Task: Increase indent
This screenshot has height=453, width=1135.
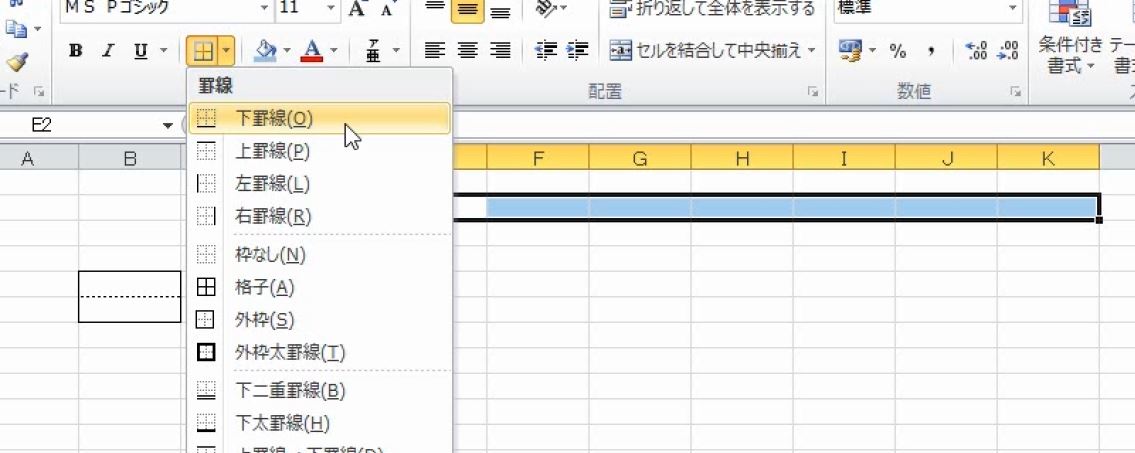Action: [577, 51]
